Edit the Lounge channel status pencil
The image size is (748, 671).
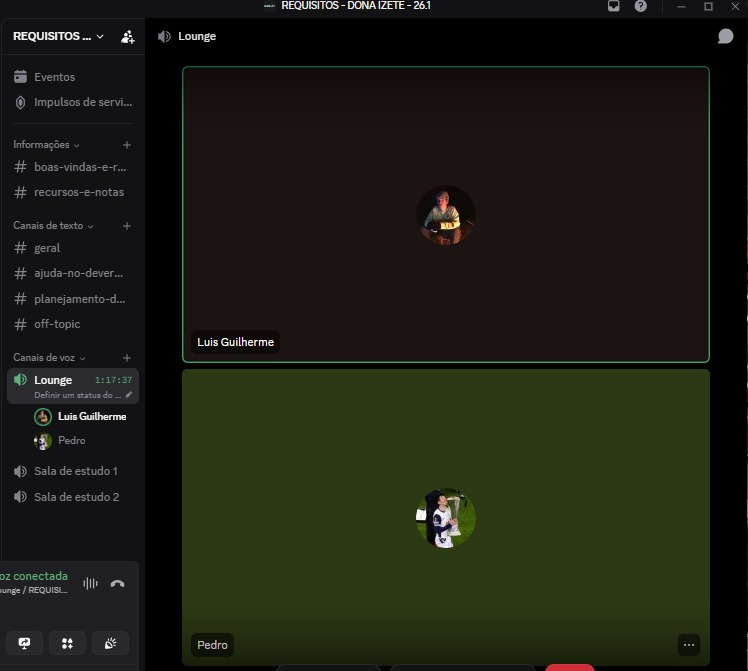[129, 395]
